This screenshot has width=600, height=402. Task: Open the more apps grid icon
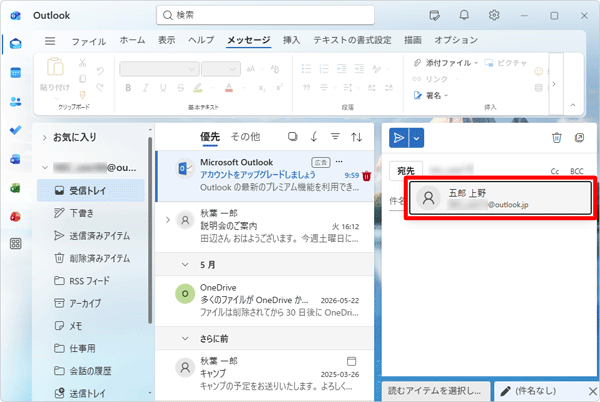15,244
